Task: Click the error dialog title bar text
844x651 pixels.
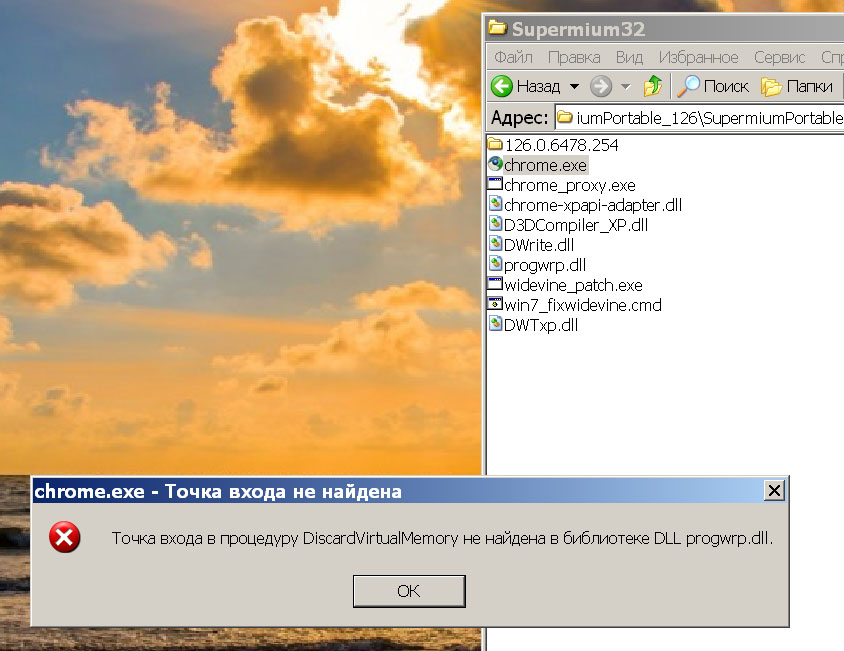Action: [218, 491]
